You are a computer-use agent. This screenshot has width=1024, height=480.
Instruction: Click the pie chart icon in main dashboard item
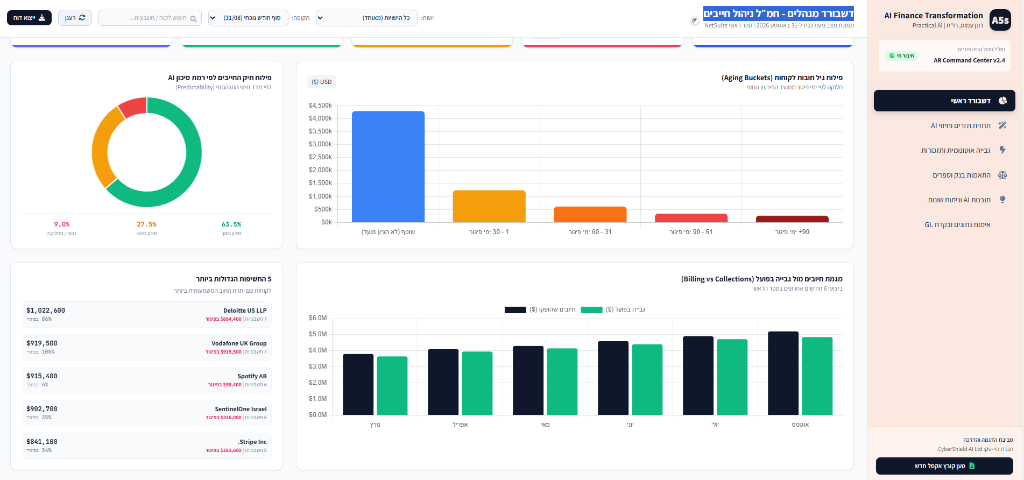click(x=1002, y=101)
